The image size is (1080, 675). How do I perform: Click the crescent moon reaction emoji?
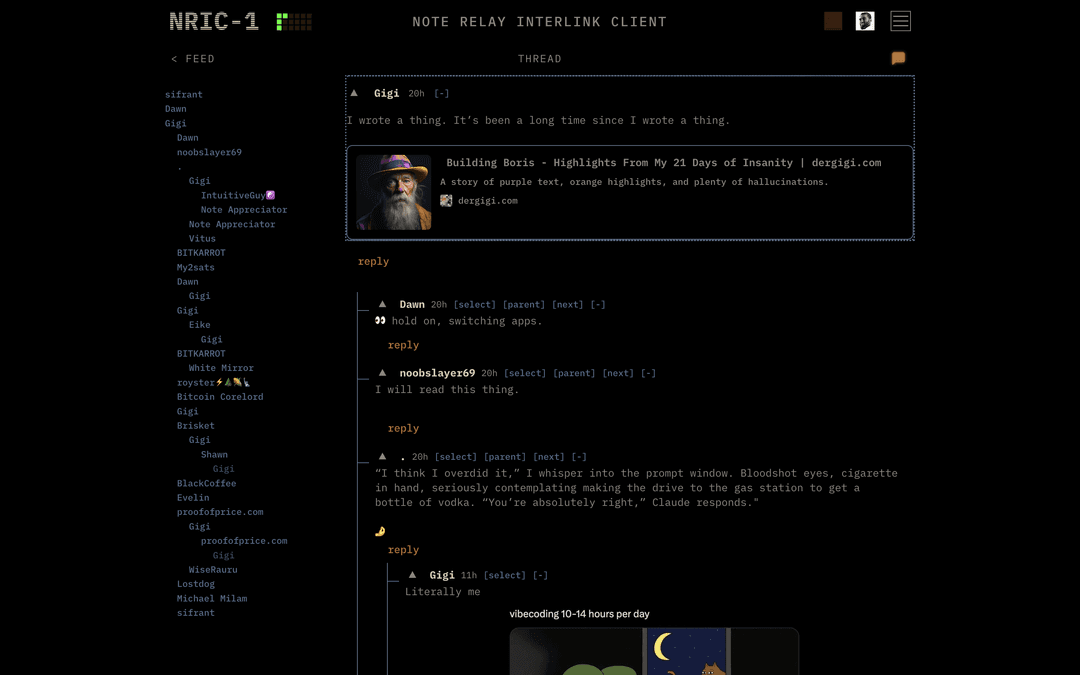tap(380, 531)
